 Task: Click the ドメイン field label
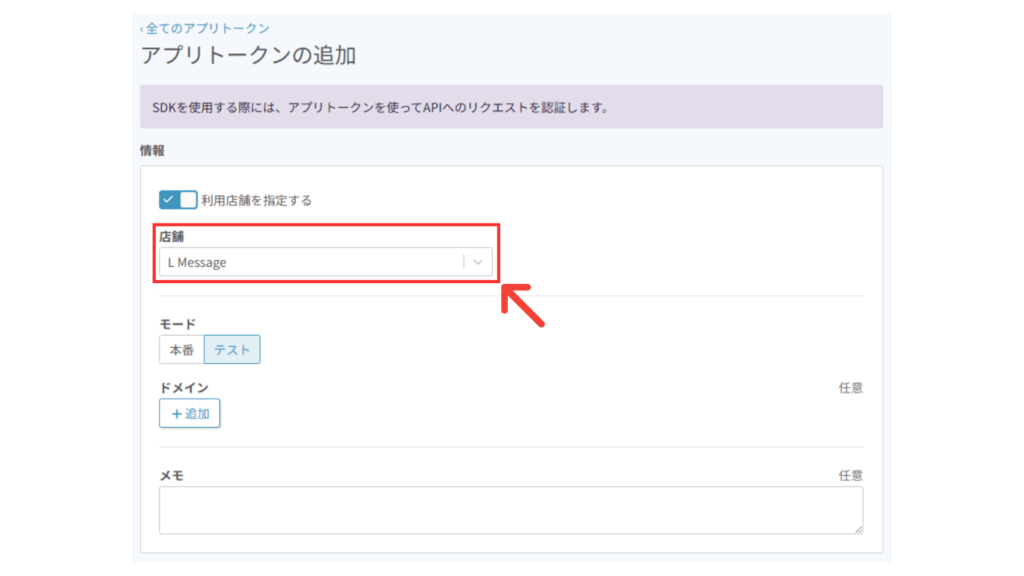[184, 387]
